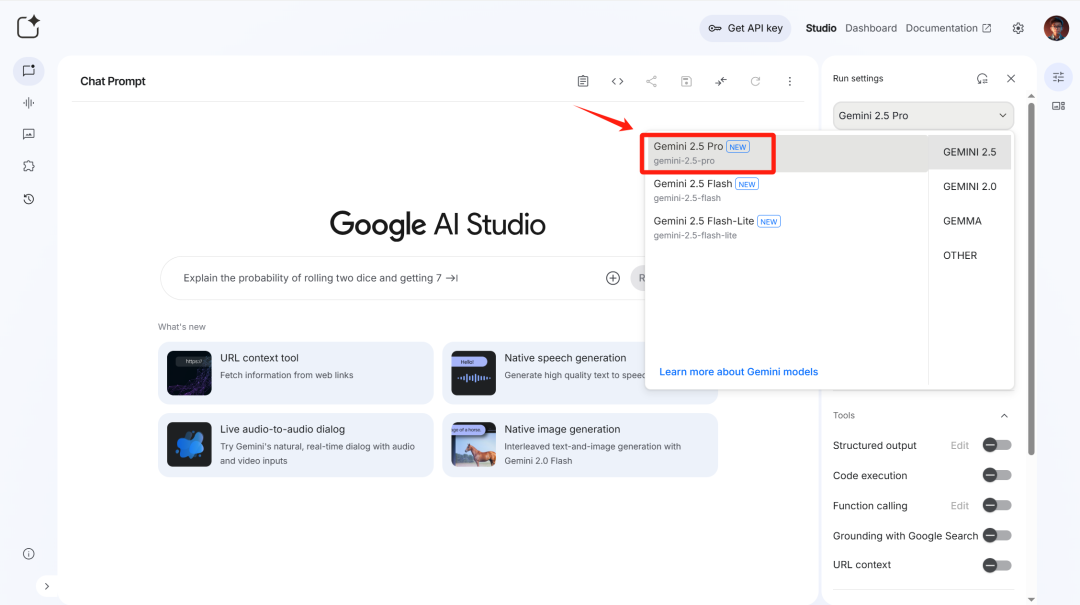1080x605 pixels.
Task: Select the GEMMA model category
Action: click(x=969, y=221)
